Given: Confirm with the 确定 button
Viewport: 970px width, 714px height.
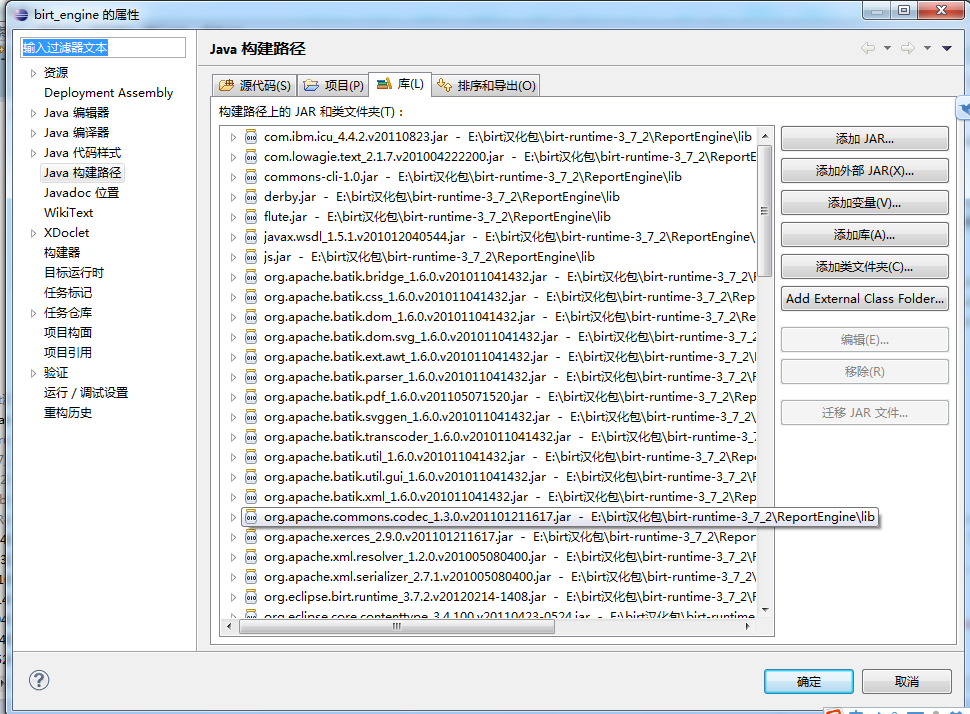Looking at the screenshot, I should pyautogui.click(x=809, y=681).
